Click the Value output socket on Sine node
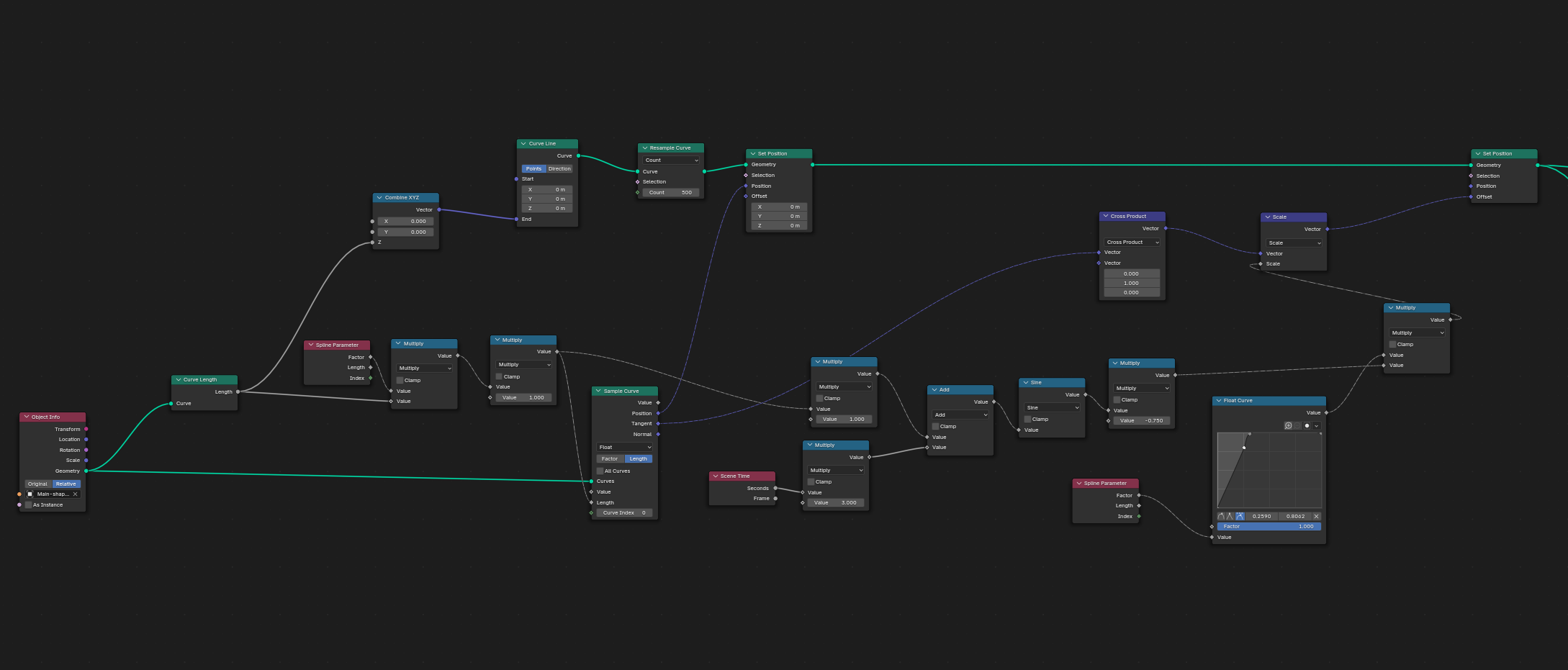Viewport: 1568px width, 670px height. pos(1085,394)
